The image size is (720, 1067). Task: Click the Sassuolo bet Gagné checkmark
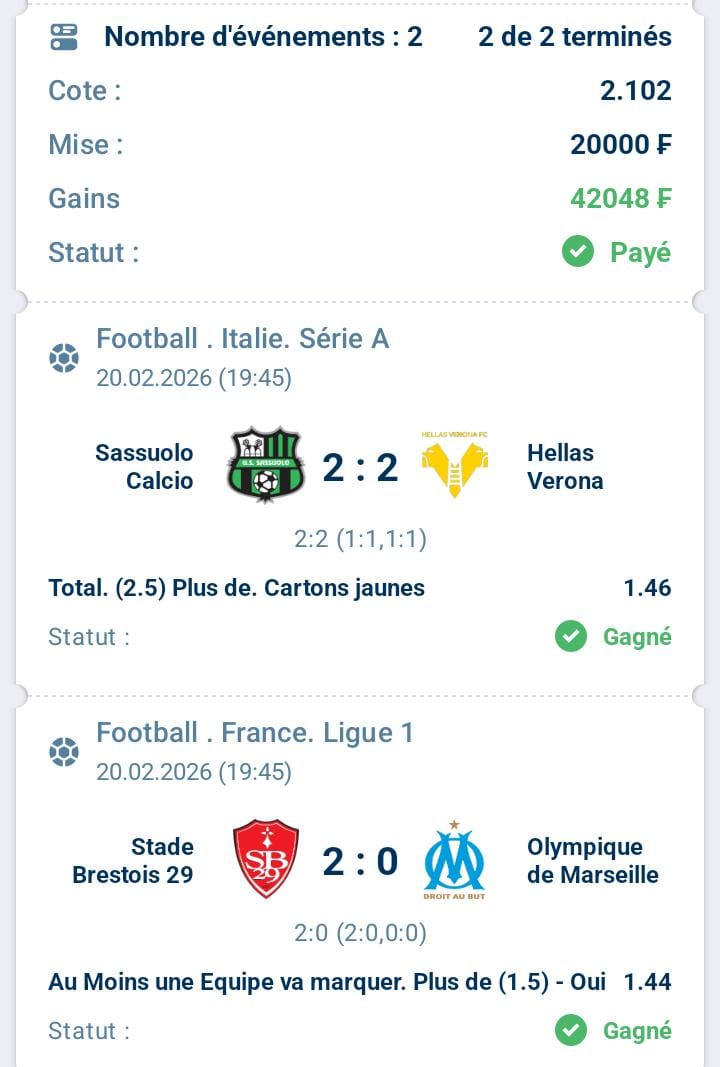(571, 636)
